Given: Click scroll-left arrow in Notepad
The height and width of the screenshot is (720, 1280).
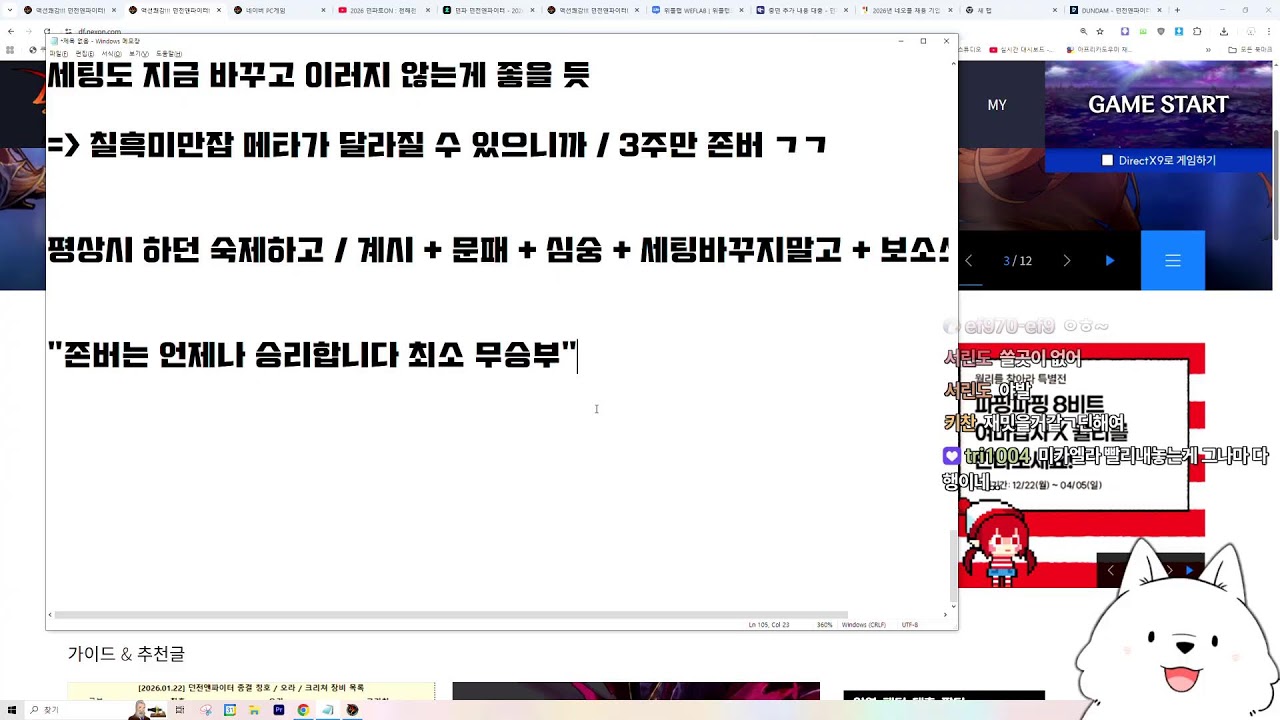Looking at the screenshot, I should click(51, 615).
